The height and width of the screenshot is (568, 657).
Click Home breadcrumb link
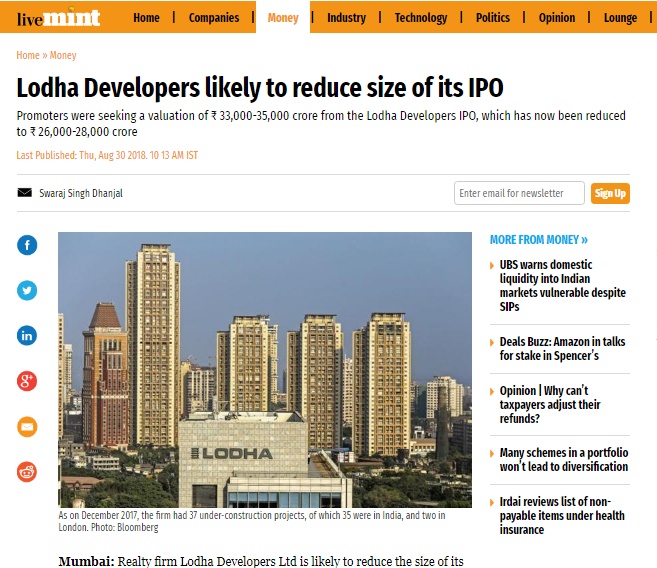[28, 55]
